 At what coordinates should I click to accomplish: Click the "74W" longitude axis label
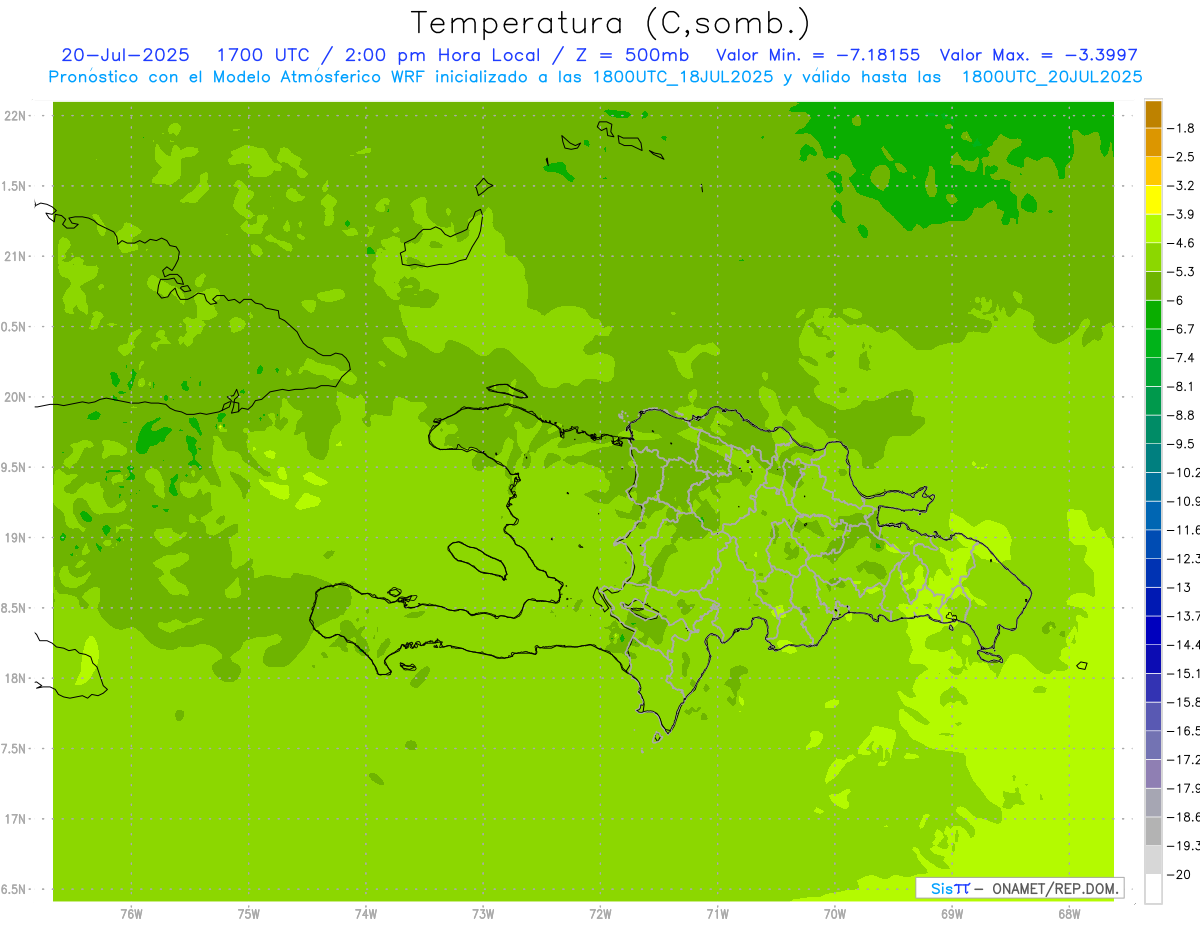(366, 913)
